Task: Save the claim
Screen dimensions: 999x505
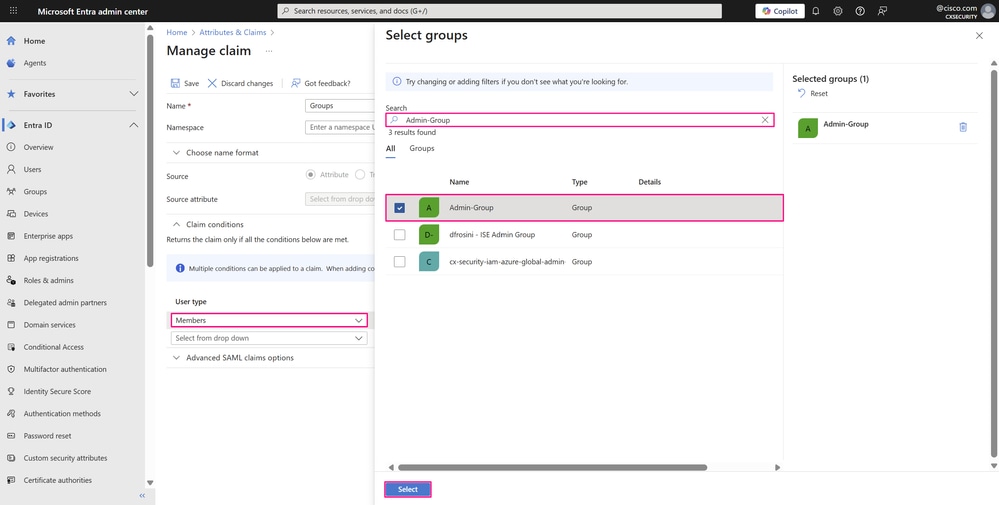Action: point(185,83)
